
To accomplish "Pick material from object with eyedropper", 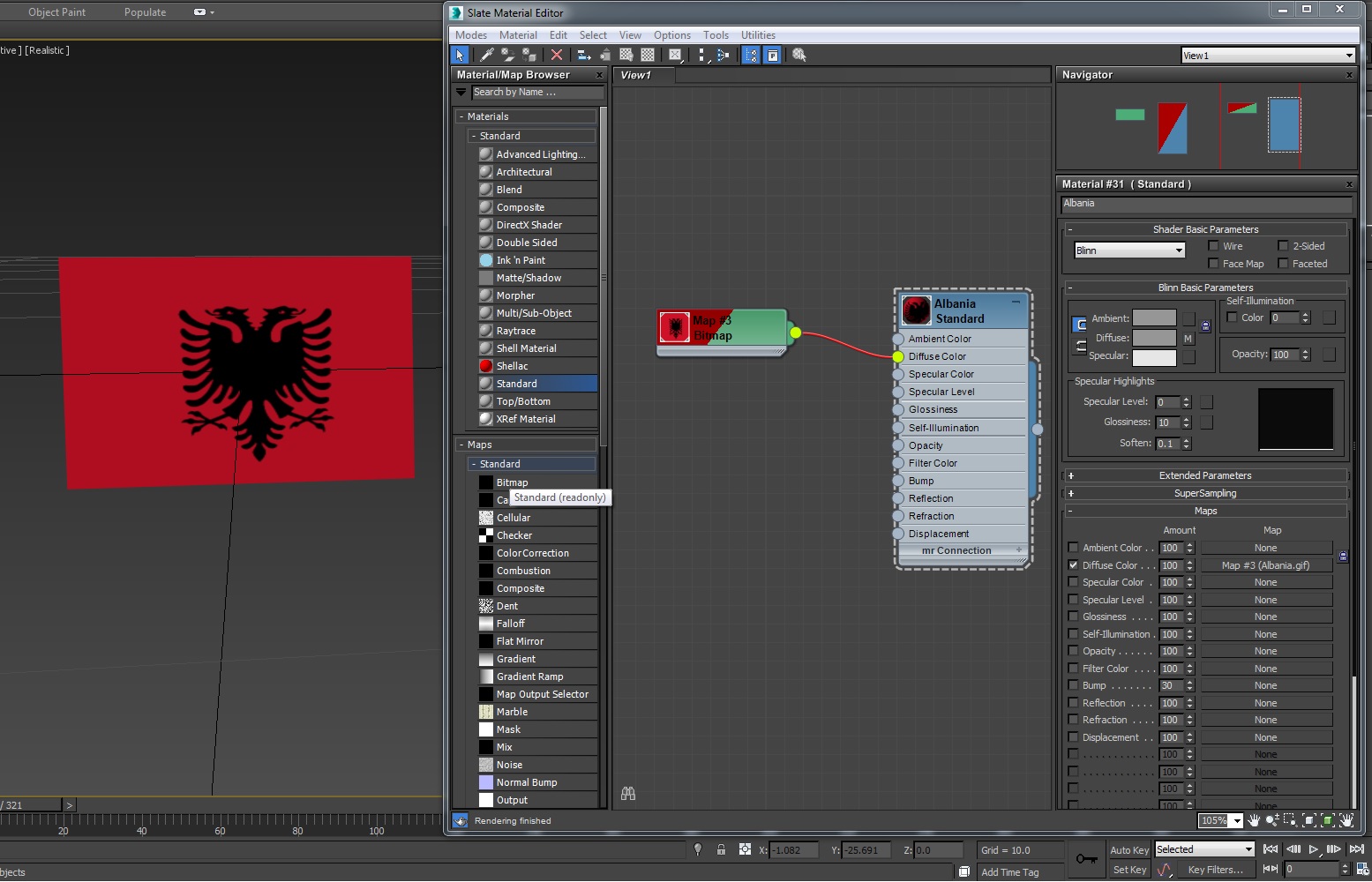I will [x=487, y=55].
